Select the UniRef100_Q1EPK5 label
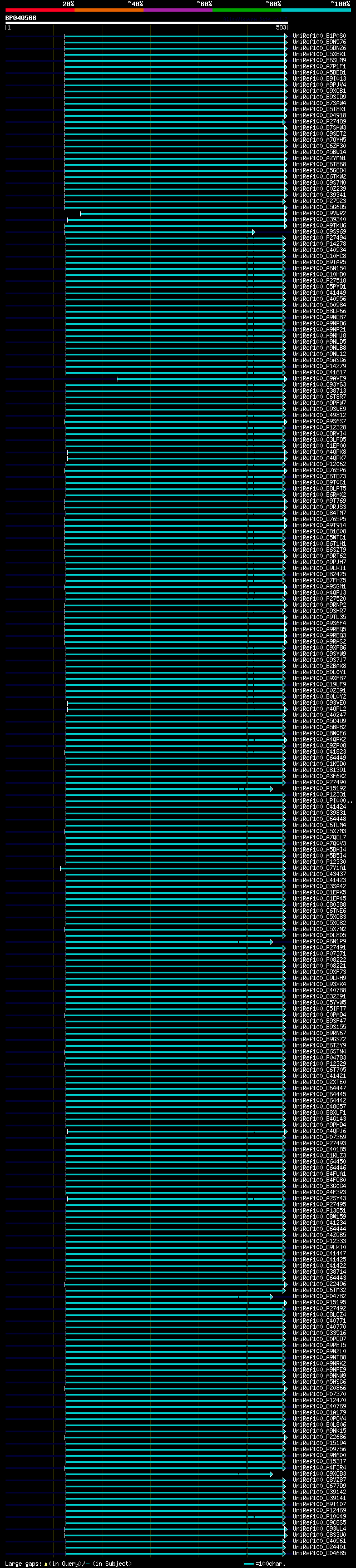The height and width of the screenshot is (1568, 356). pyautogui.click(x=319, y=893)
